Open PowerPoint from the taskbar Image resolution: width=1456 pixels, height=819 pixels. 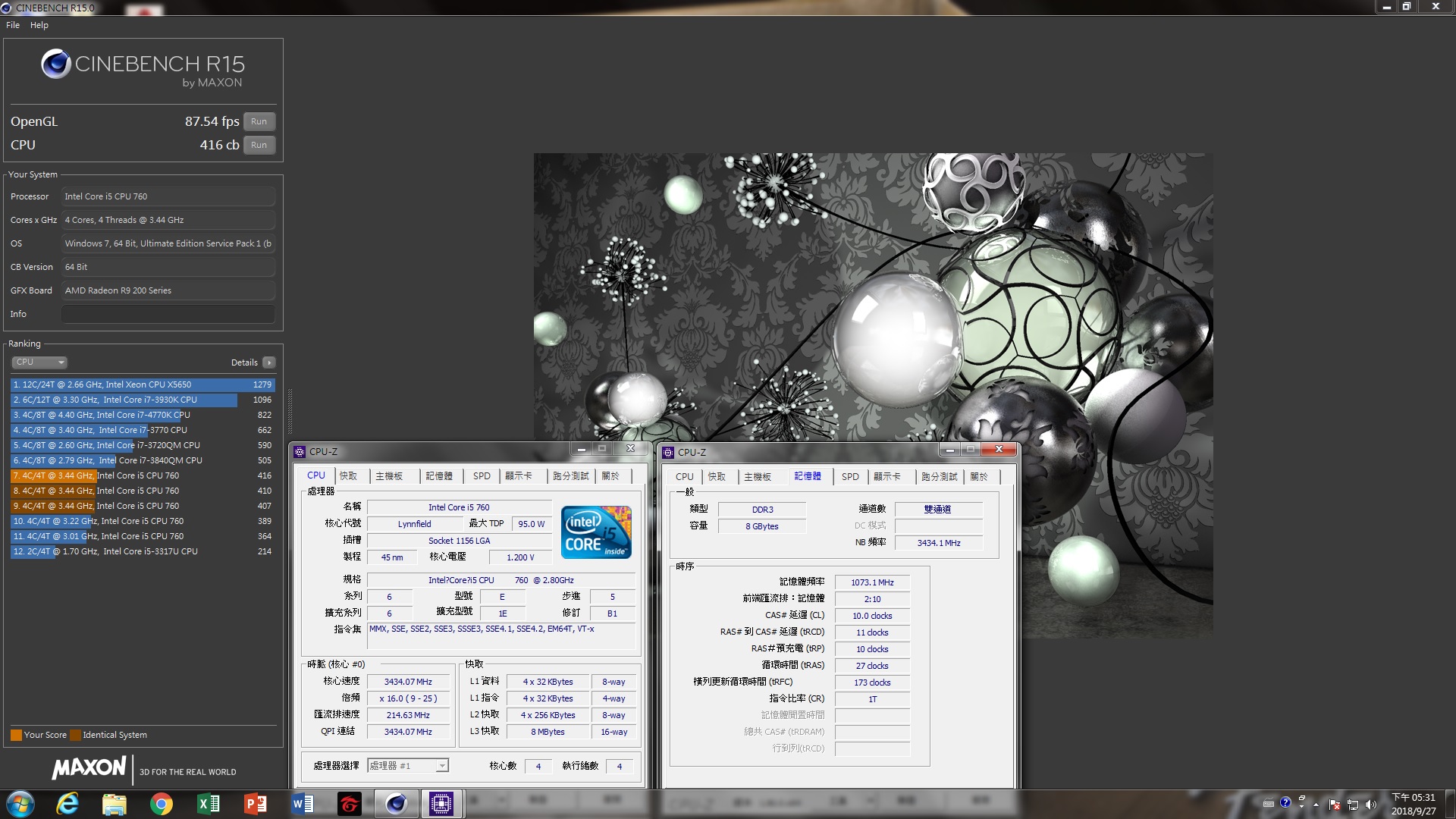click(256, 804)
